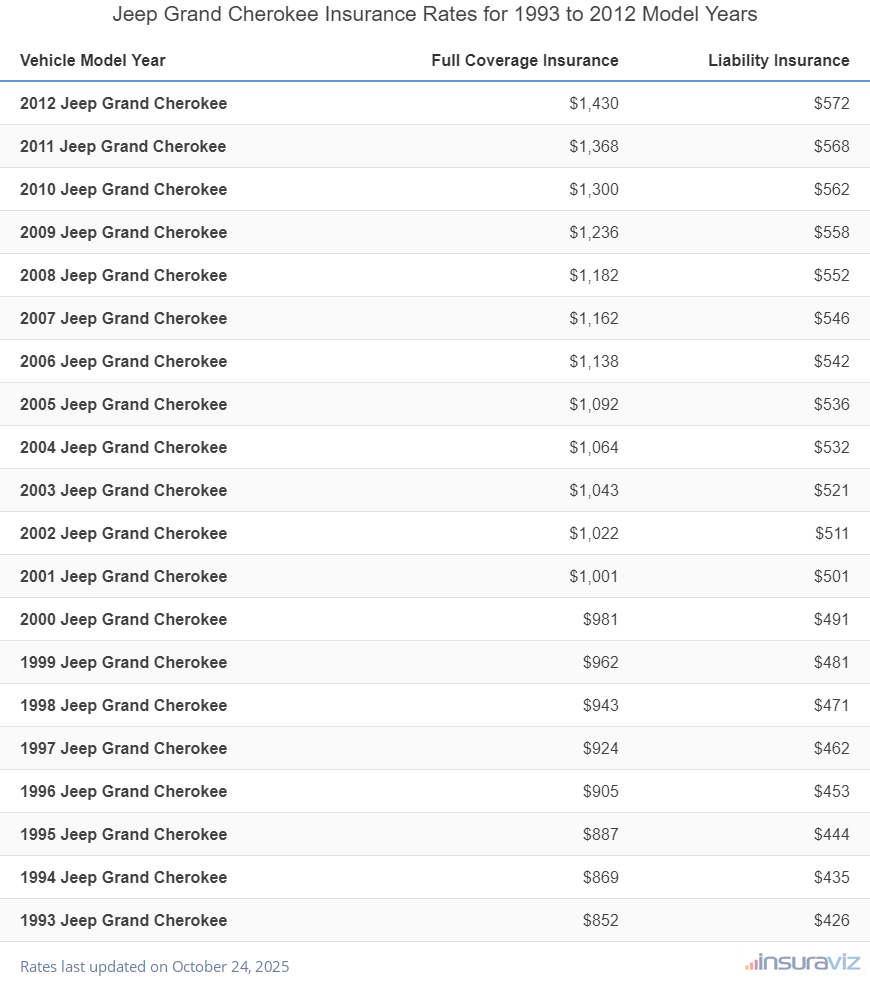Click the 1996 liability price $453
The width and height of the screenshot is (870, 982).
coord(831,791)
